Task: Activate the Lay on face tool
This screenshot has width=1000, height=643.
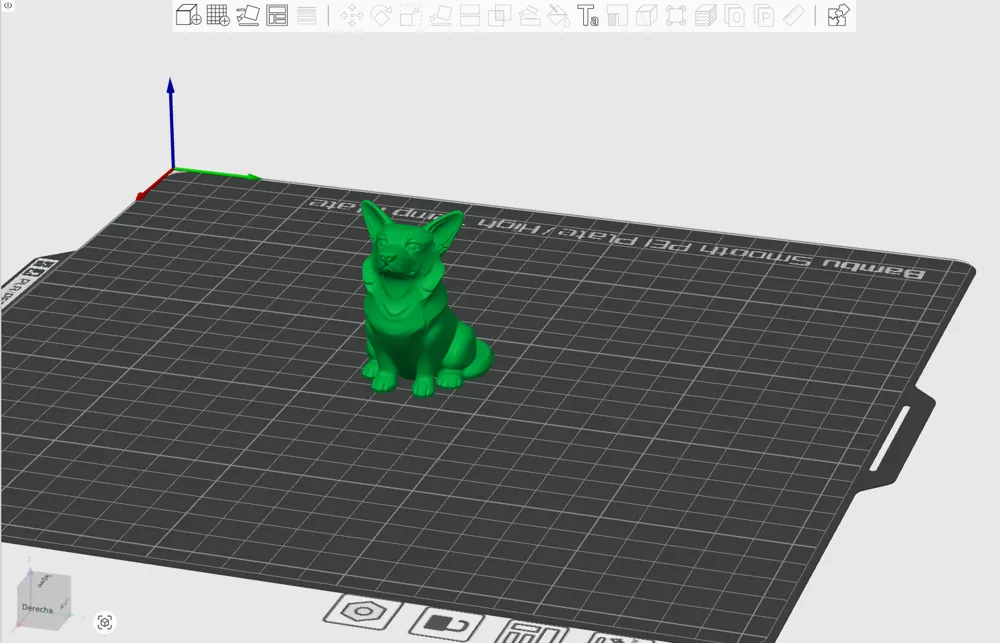Action: coord(440,16)
